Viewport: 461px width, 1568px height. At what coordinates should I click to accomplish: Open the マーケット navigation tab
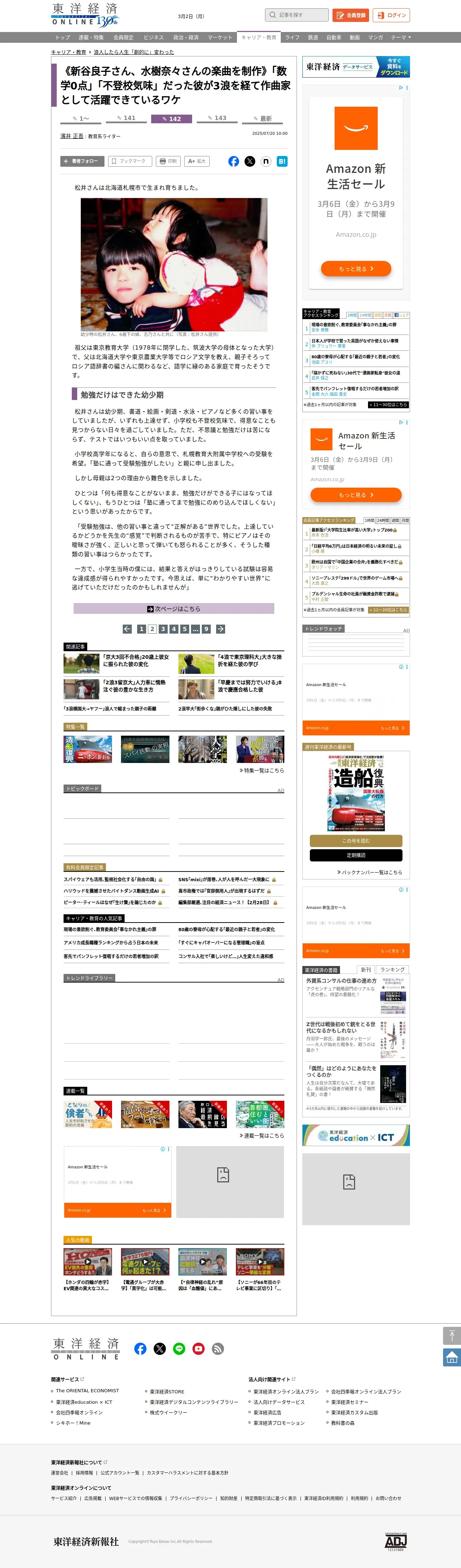tap(220, 38)
